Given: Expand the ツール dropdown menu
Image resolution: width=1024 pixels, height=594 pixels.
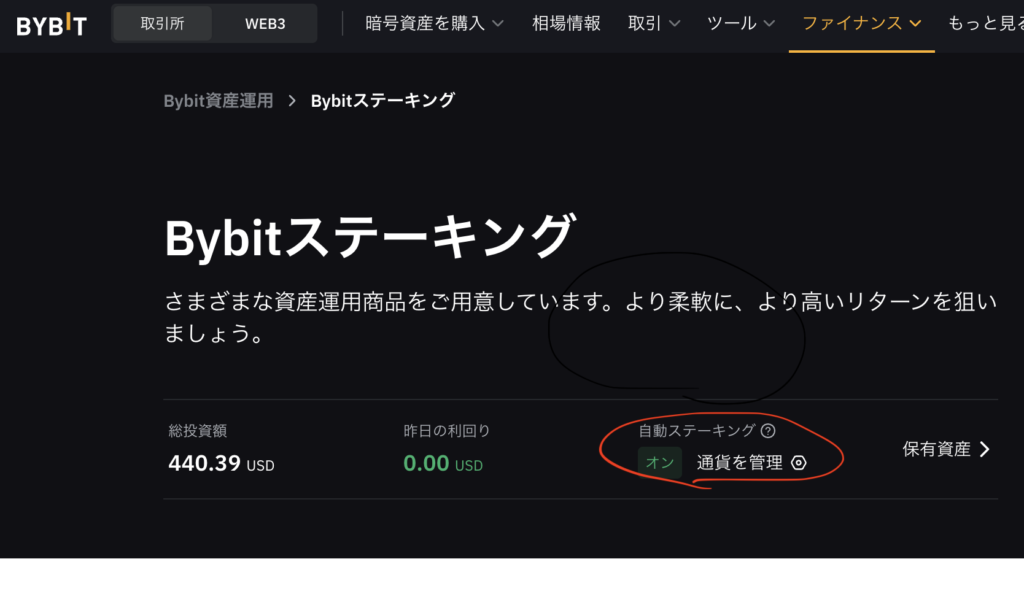Looking at the screenshot, I should coord(741,23).
